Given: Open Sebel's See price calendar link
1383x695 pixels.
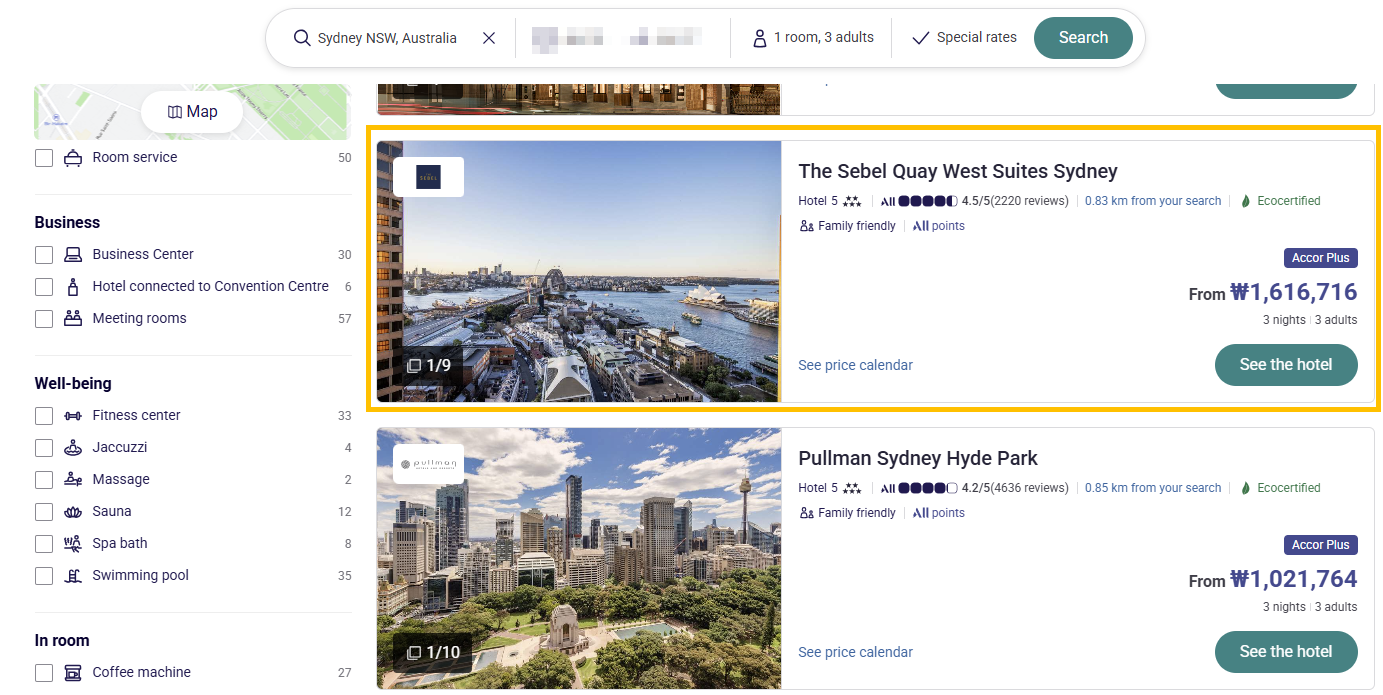Looking at the screenshot, I should click(855, 366).
